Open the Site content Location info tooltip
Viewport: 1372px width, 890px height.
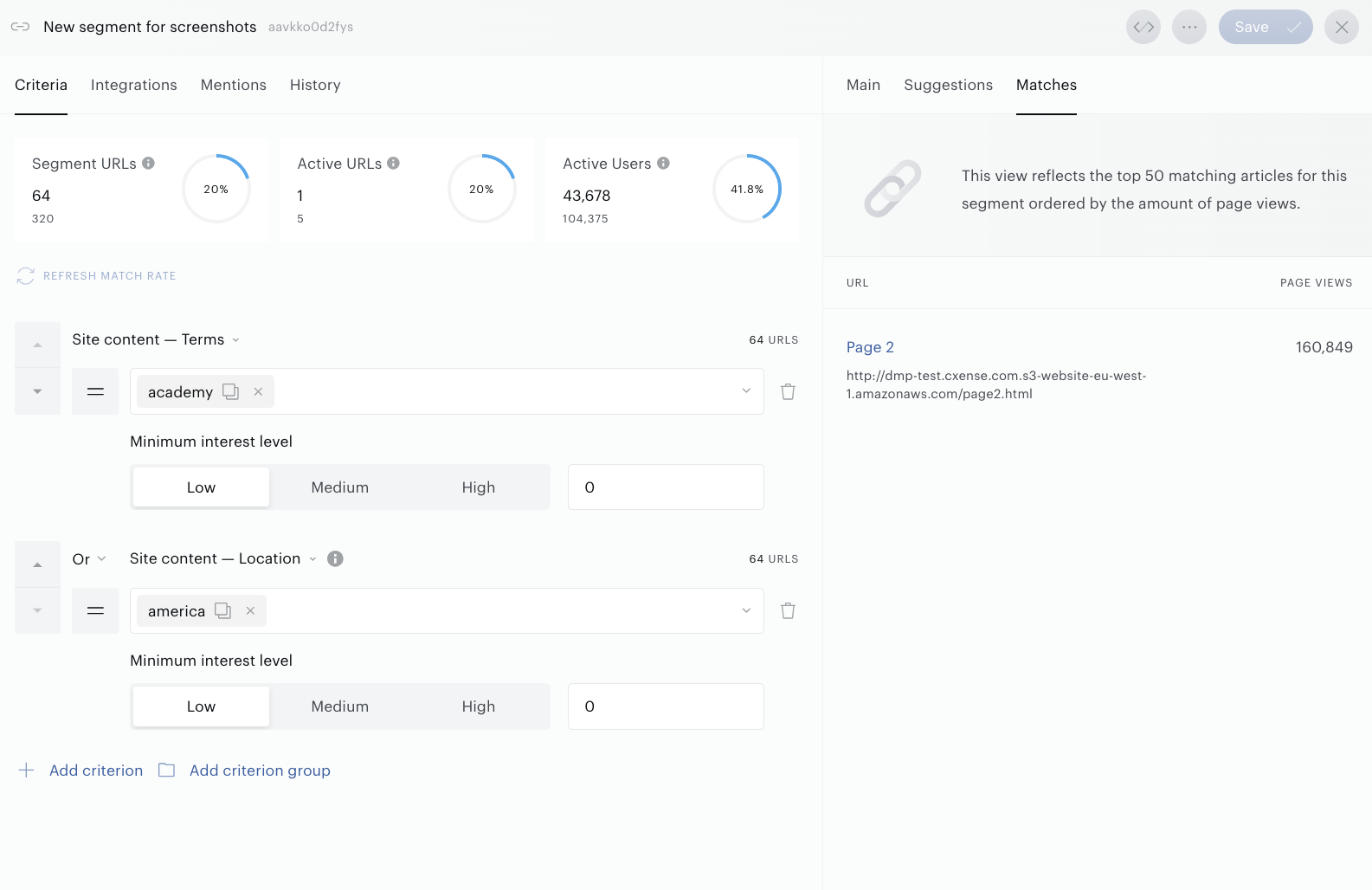(x=335, y=558)
